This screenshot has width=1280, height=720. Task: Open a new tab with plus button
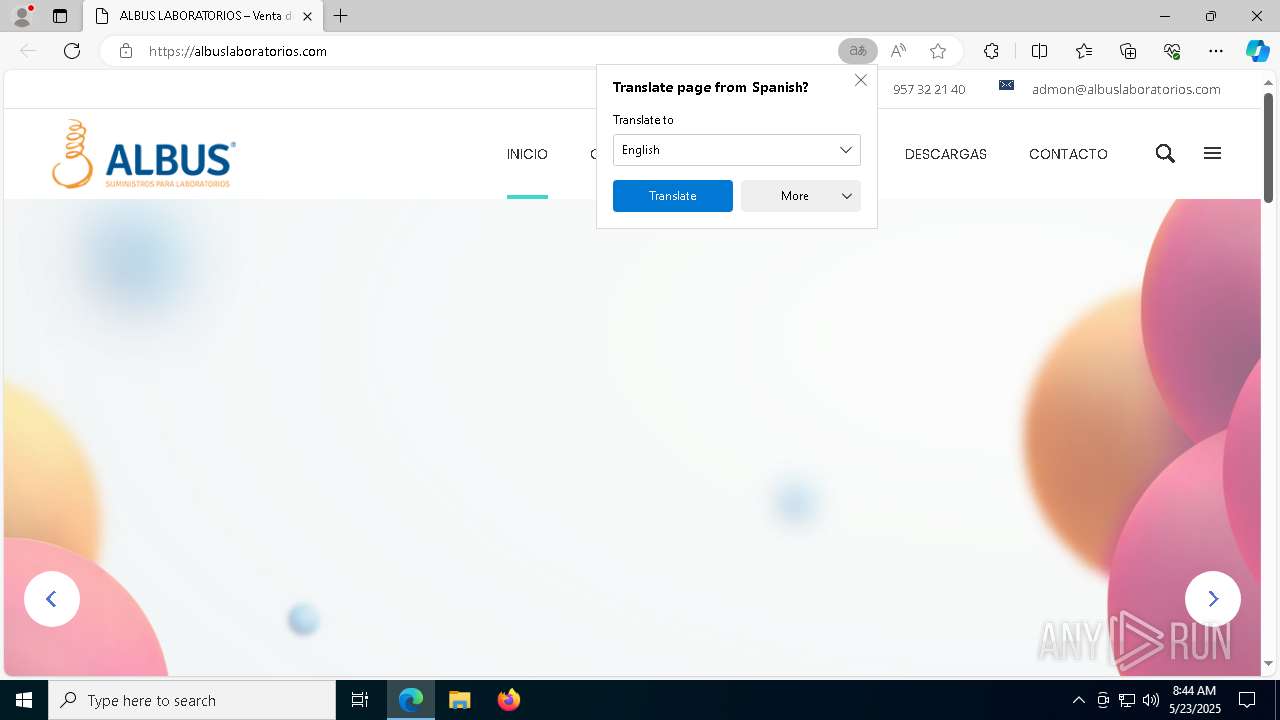pos(341,16)
